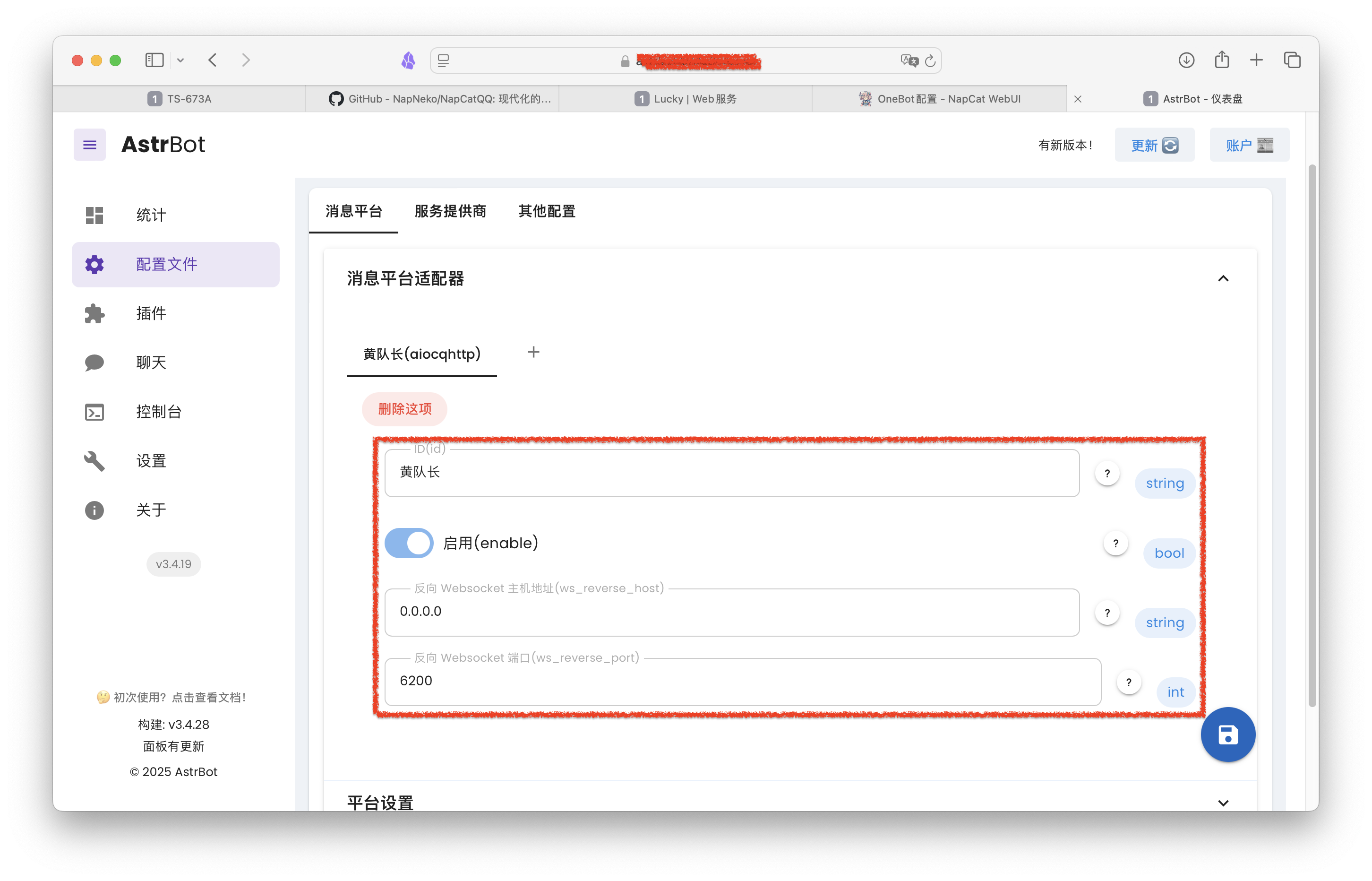Click the ws_reverse_host input field
The height and width of the screenshot is (881, 1372).
point(732,613)
